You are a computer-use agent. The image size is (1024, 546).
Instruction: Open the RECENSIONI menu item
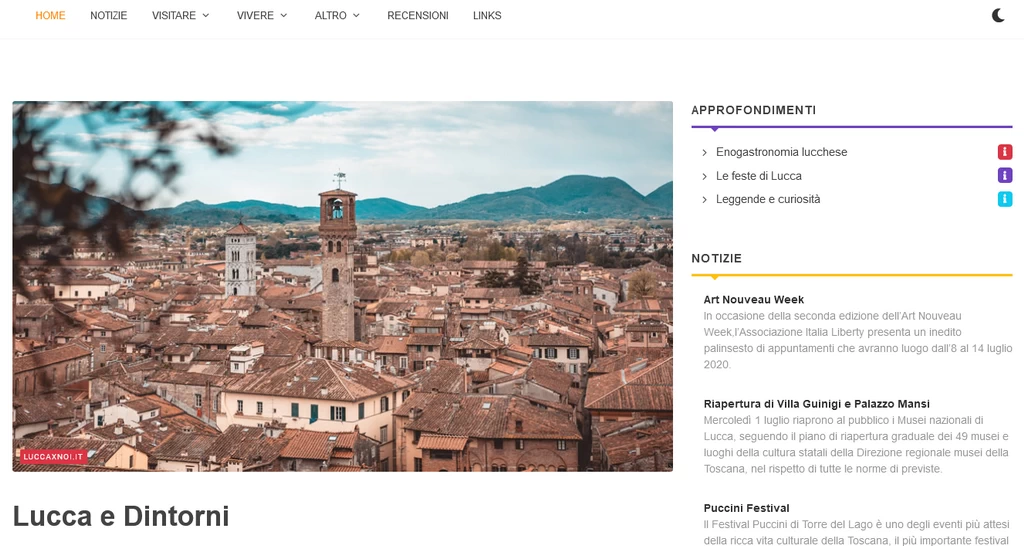click(x=417, y=15)
